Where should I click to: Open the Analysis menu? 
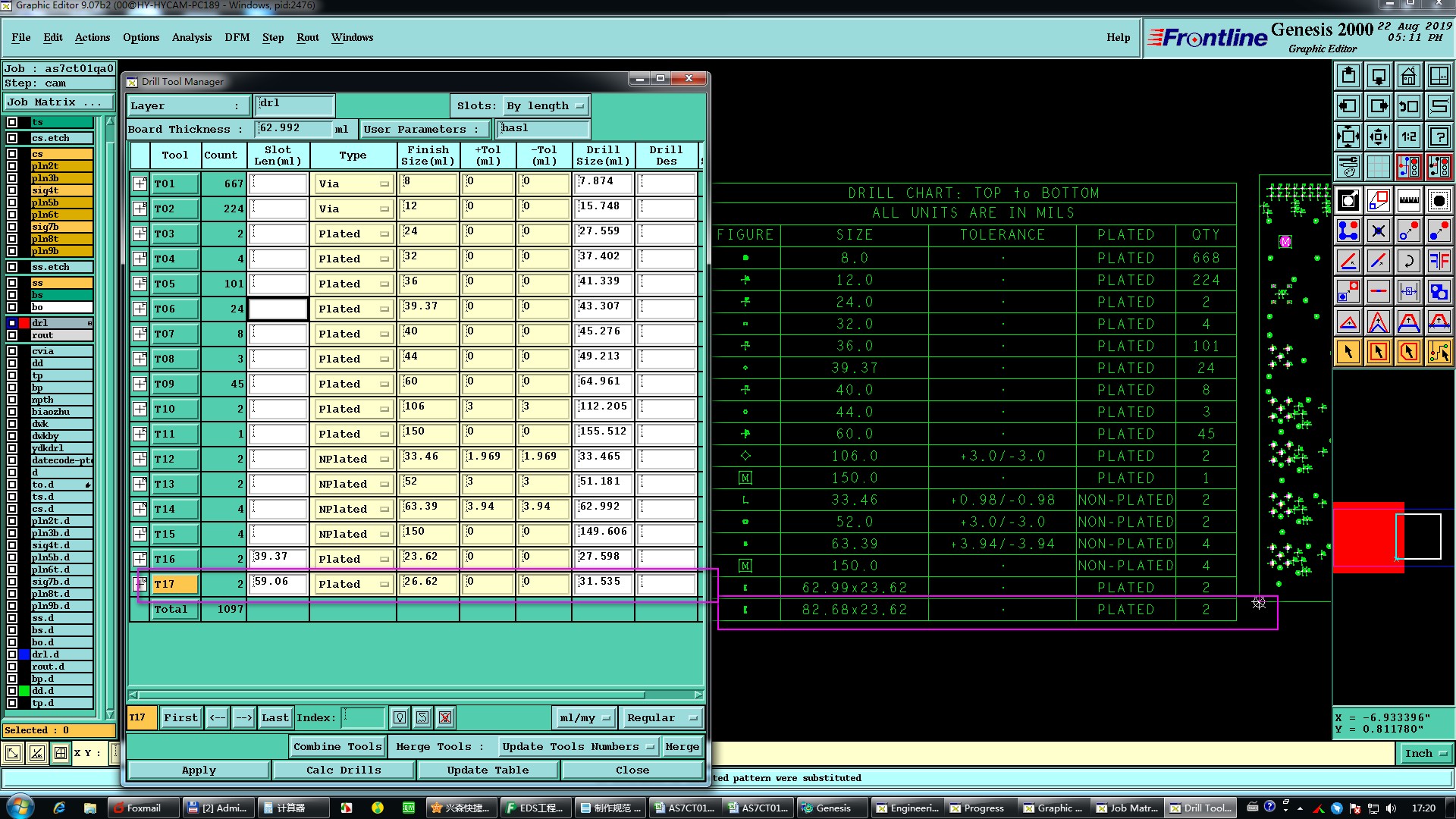191,37
